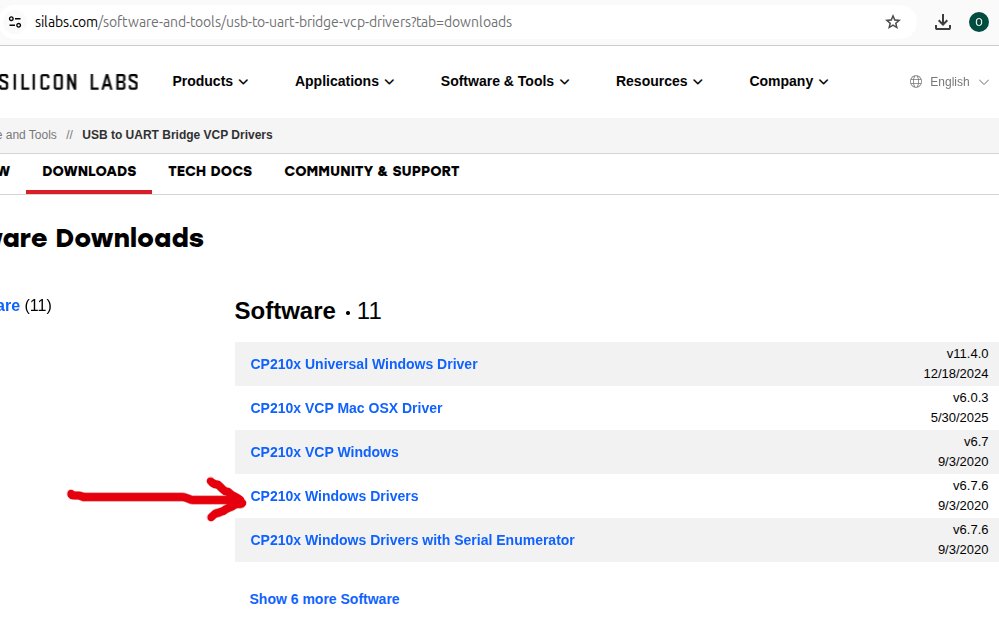This screenshot has width=999, height=627.
Task: Expand the Resources menu
Action: 659,81
